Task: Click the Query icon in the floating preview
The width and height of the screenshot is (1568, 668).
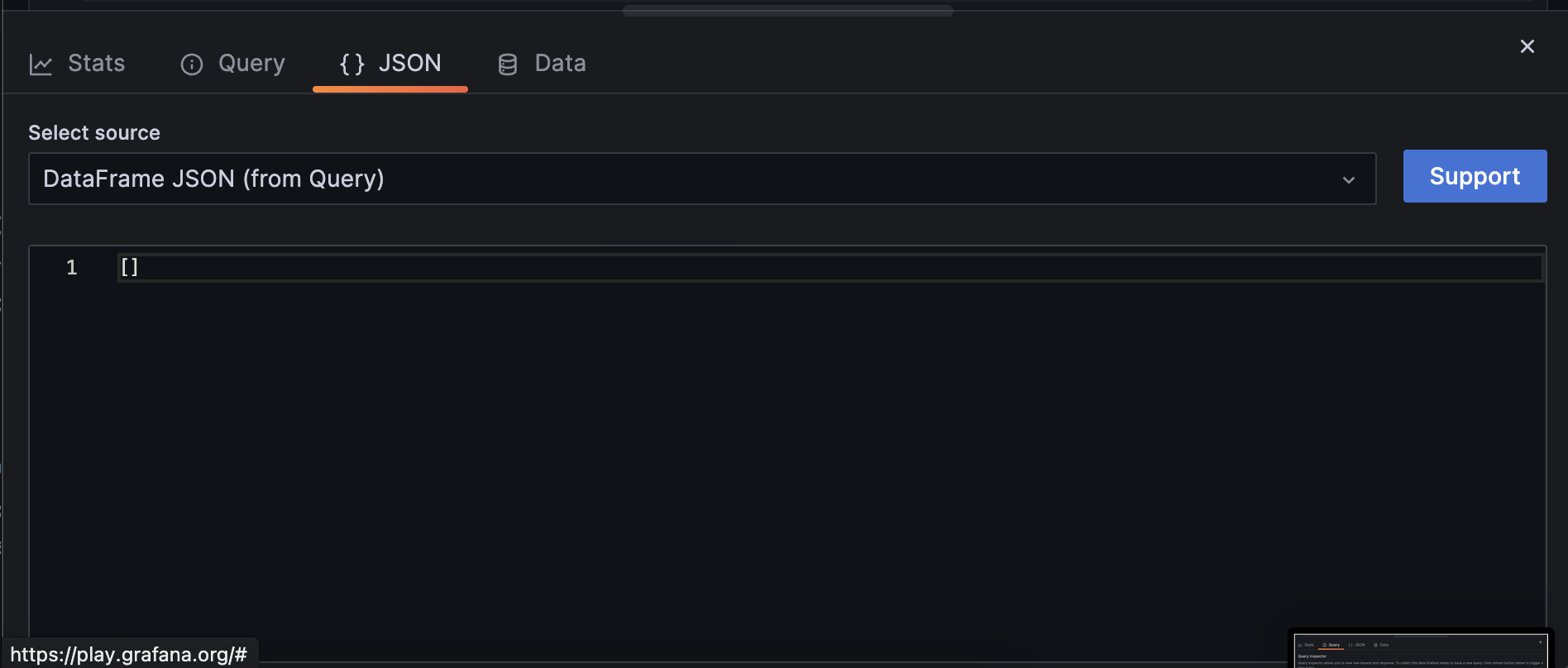Action: point(1324,645)
